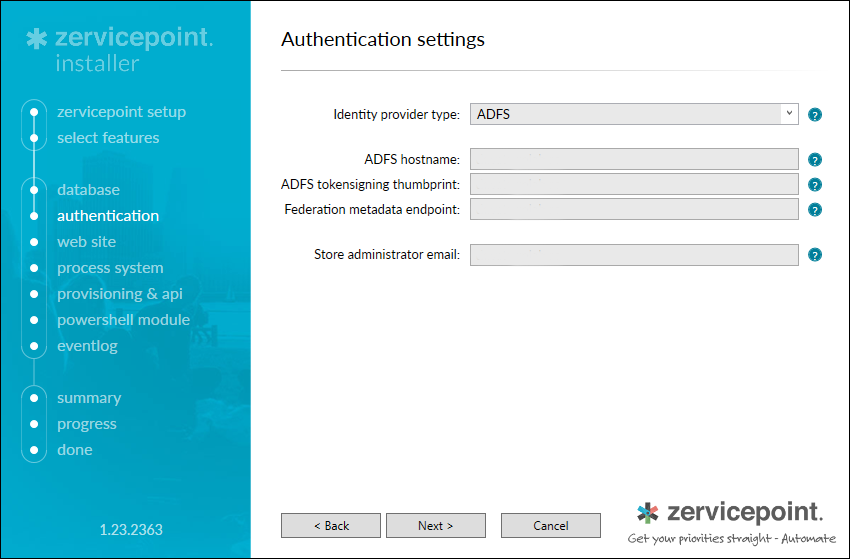Go back with the Back button

tap(331, 525)
